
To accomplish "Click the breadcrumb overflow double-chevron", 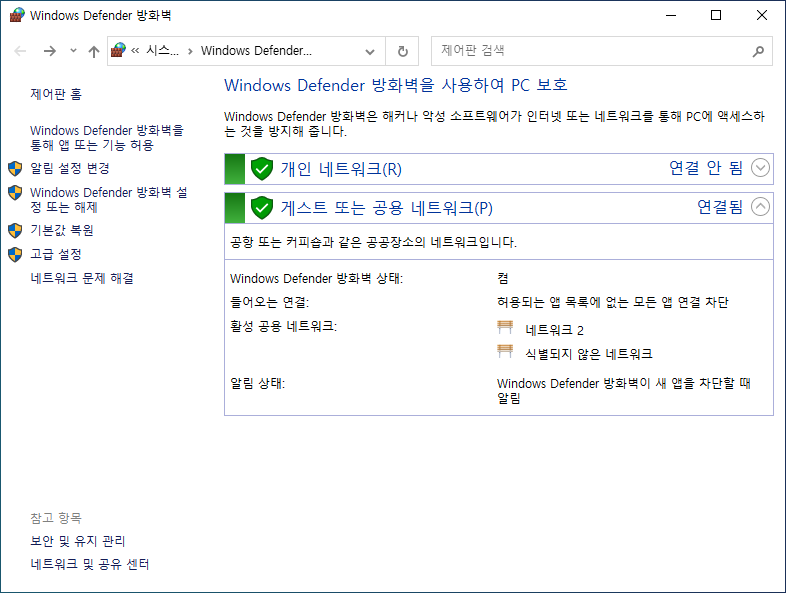I will 135,51.
